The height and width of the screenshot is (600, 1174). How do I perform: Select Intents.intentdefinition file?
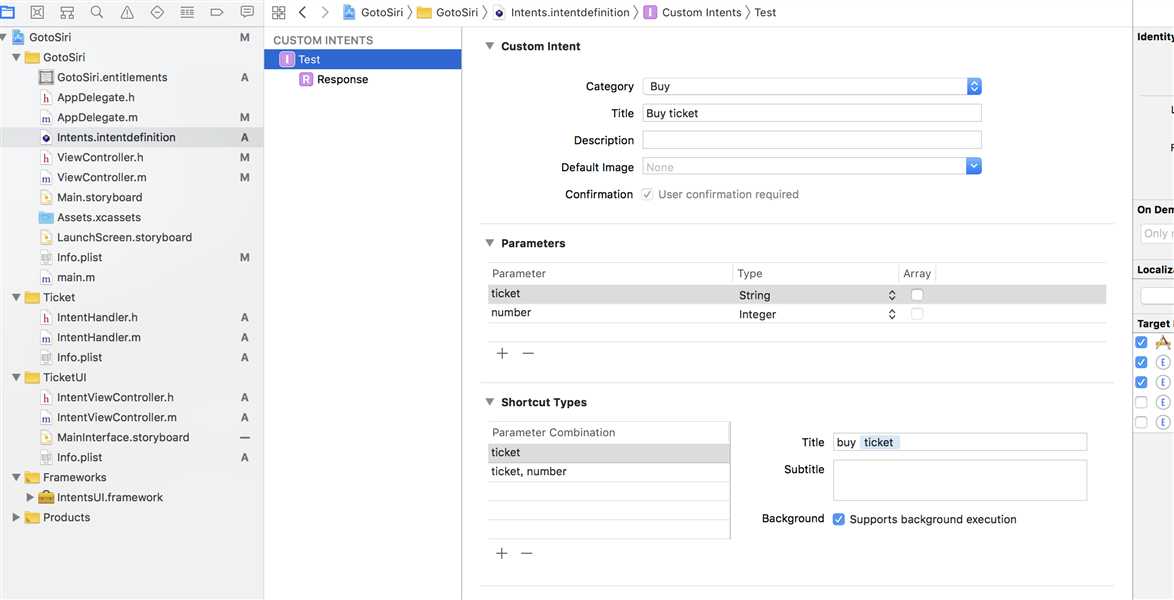pyautogui.click(x=116, y=137)
